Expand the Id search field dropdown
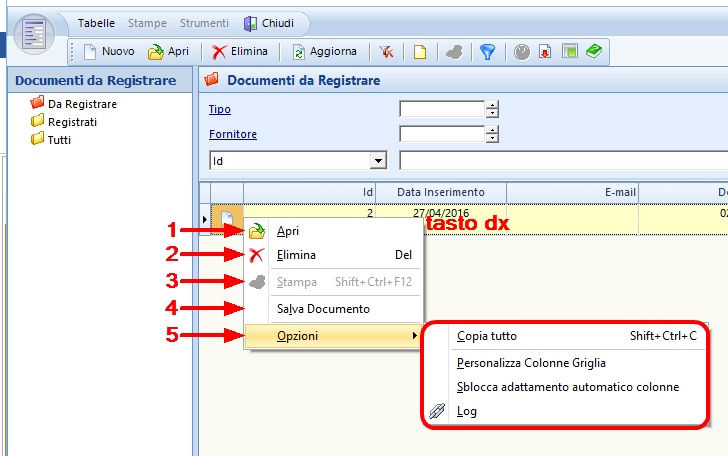 378,160
